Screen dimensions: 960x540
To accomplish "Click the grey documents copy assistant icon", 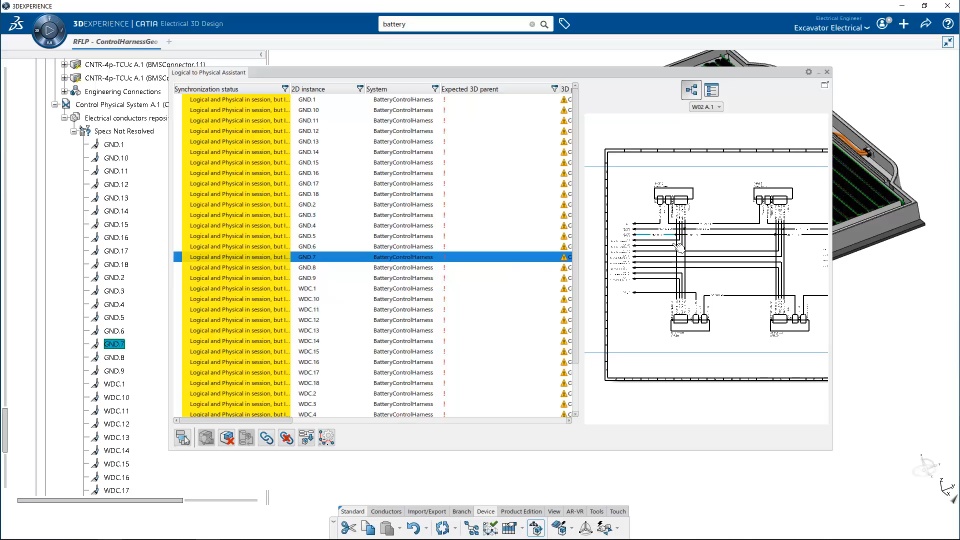I will click(x=246, y=437).
